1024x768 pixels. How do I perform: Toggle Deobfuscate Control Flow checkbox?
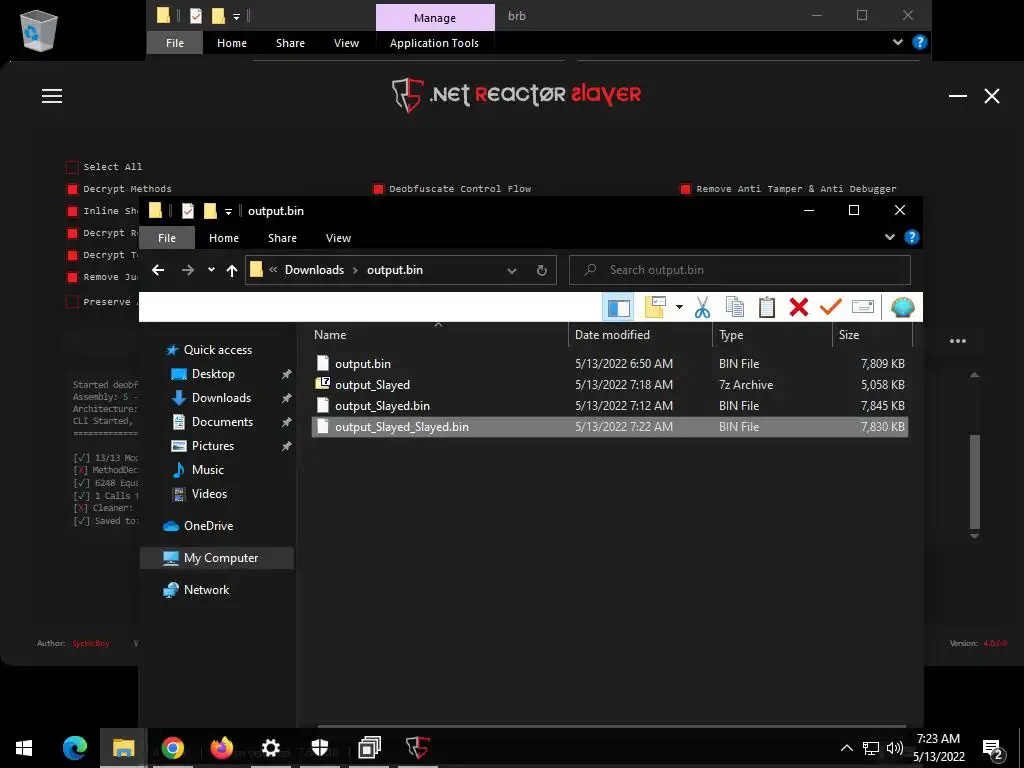pos(378,189)
